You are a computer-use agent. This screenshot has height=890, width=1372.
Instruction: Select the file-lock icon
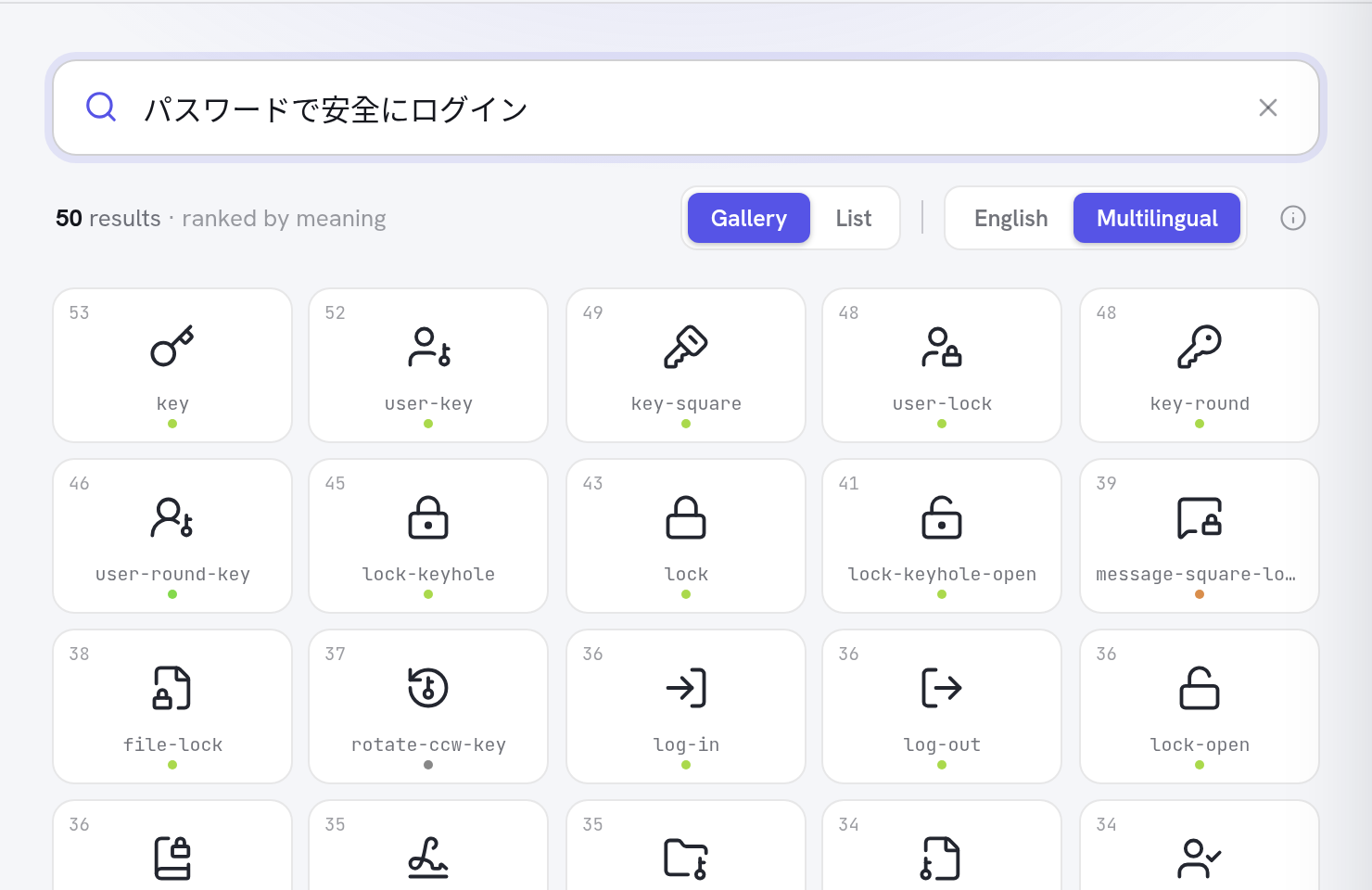pyautogui.click(x=172, y=706)
